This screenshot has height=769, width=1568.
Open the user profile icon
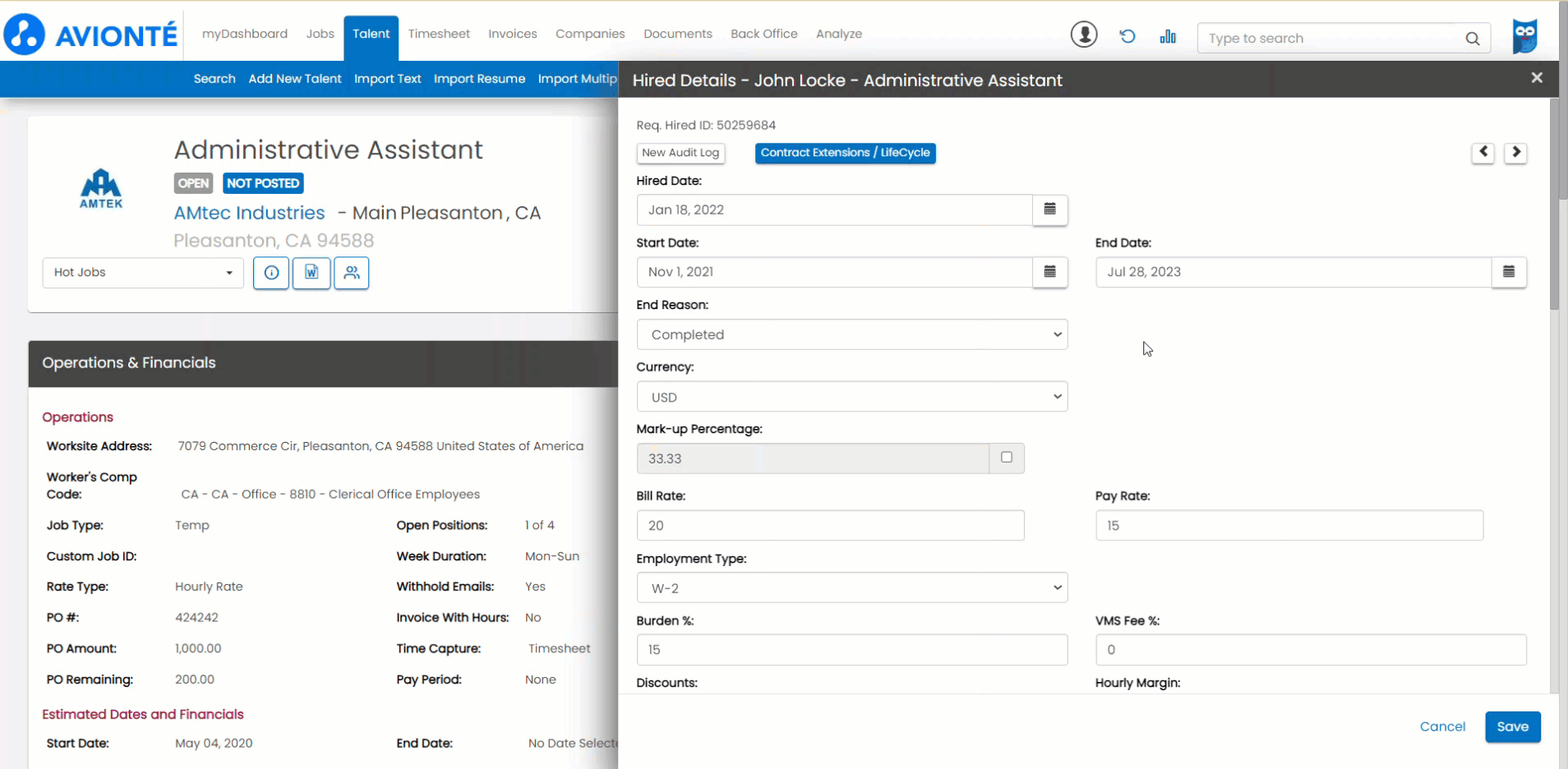[1084, 35]
